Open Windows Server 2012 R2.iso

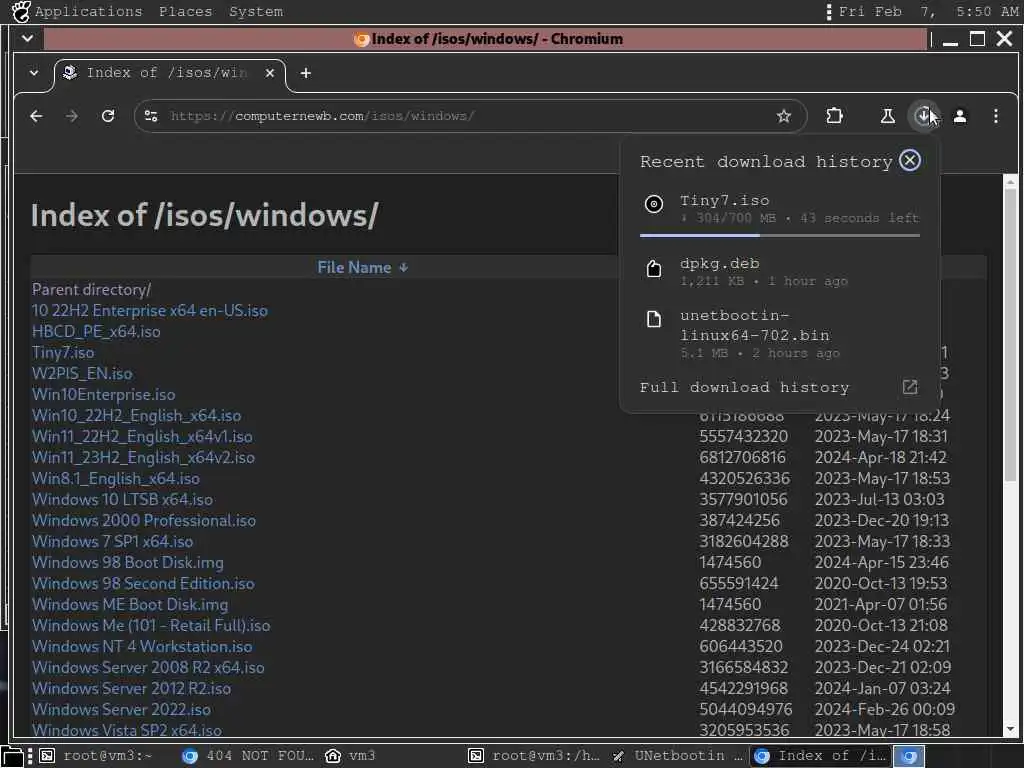(x=131, y=688)
